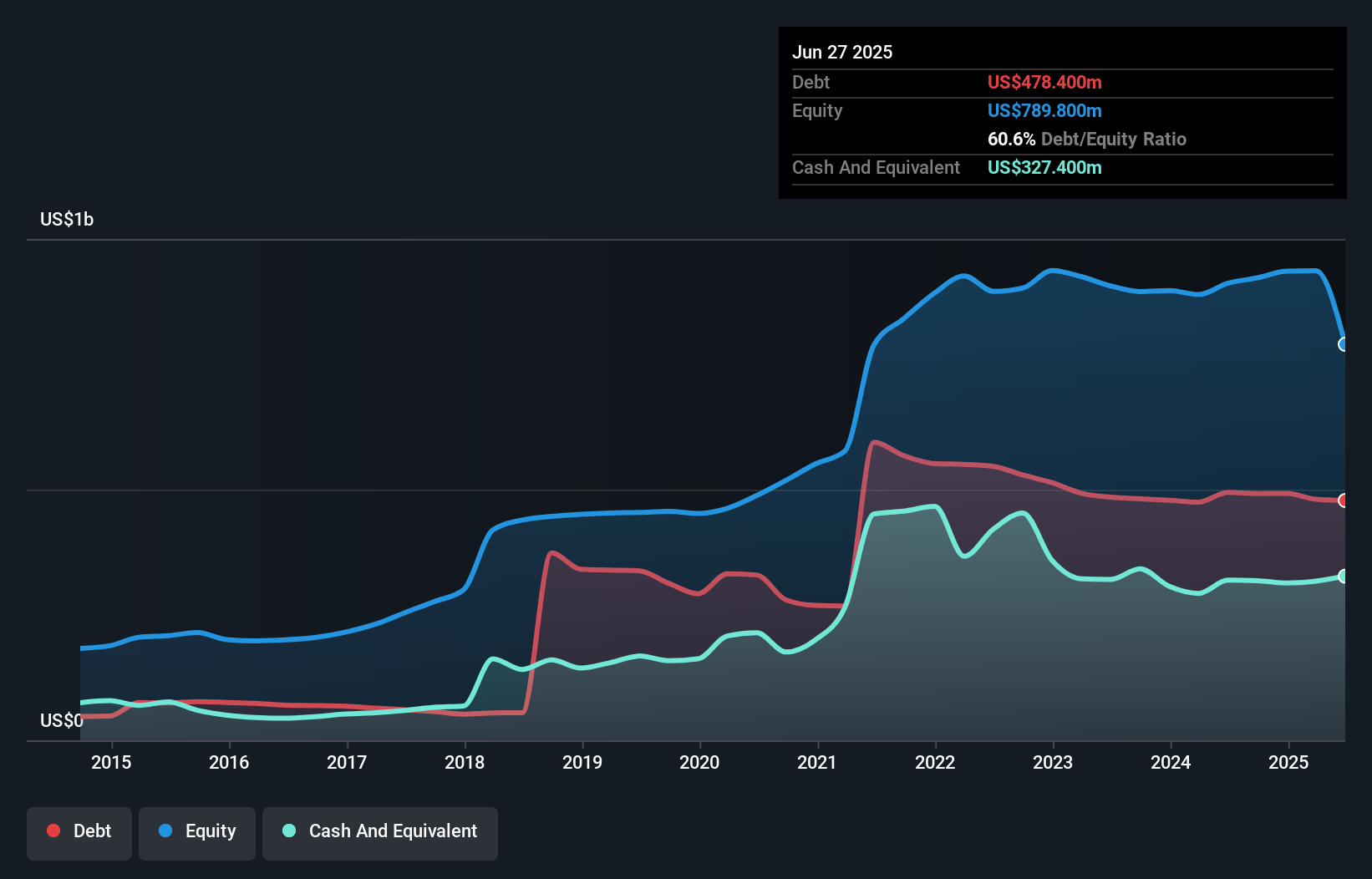Click the US$789.800m equity value
Screen dimensions: 1372x879
click(1044, 110)
